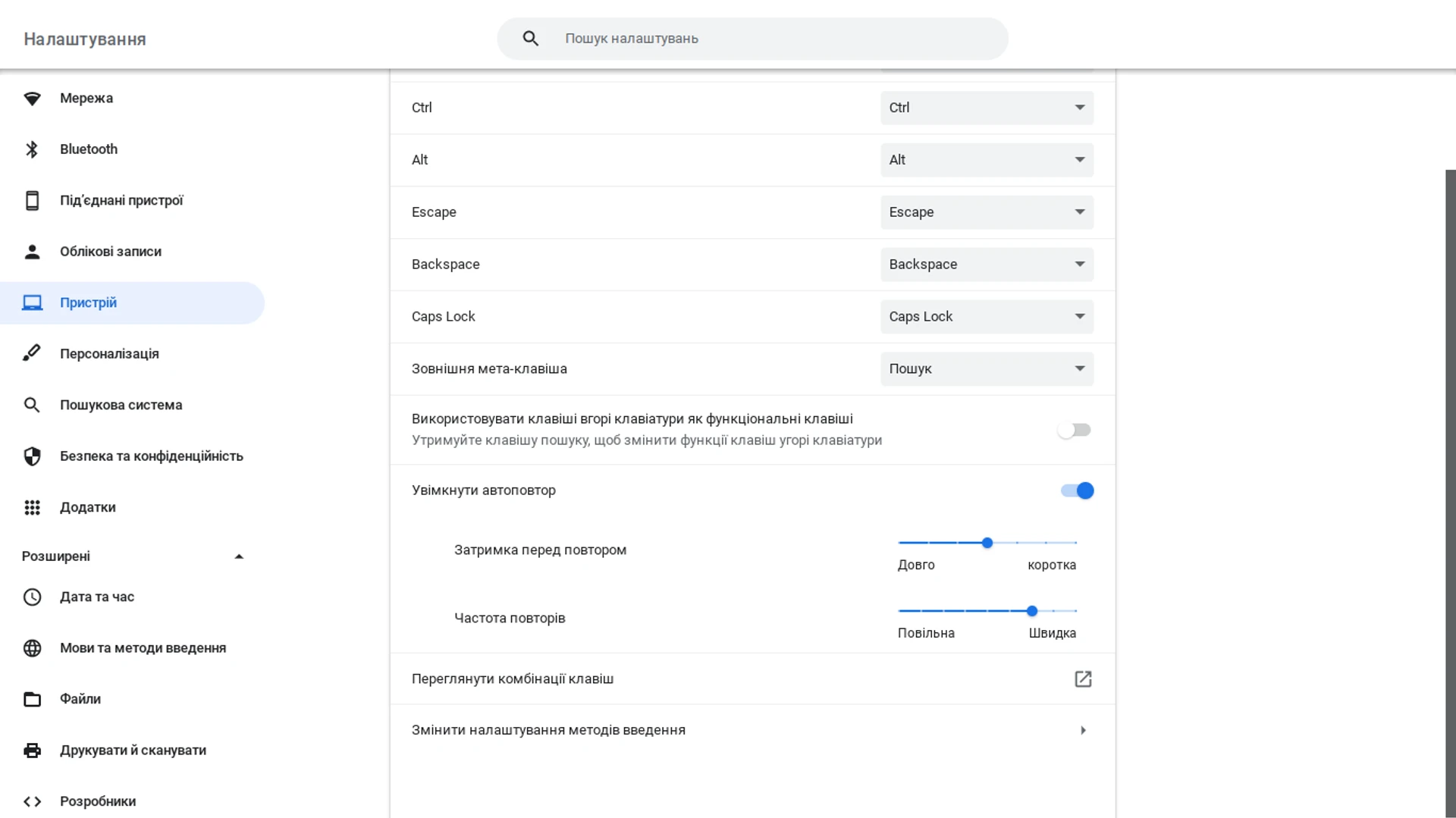Image resolution: width=1456 pixels, height=818 pixels.
Task: Click the printer icon in sidebar
Action: point(32,751)
